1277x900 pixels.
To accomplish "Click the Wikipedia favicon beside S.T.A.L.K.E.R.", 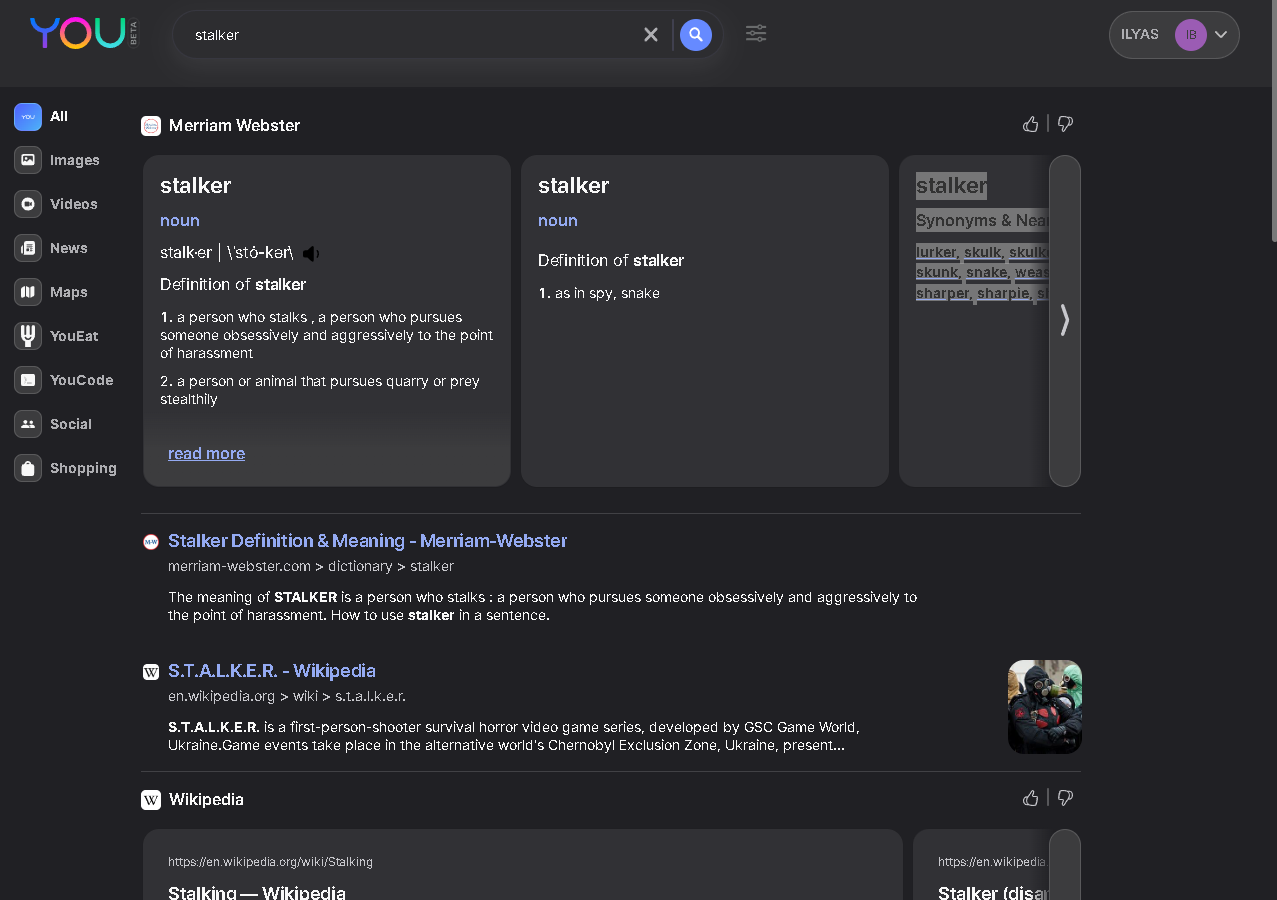I will [151, 672].
